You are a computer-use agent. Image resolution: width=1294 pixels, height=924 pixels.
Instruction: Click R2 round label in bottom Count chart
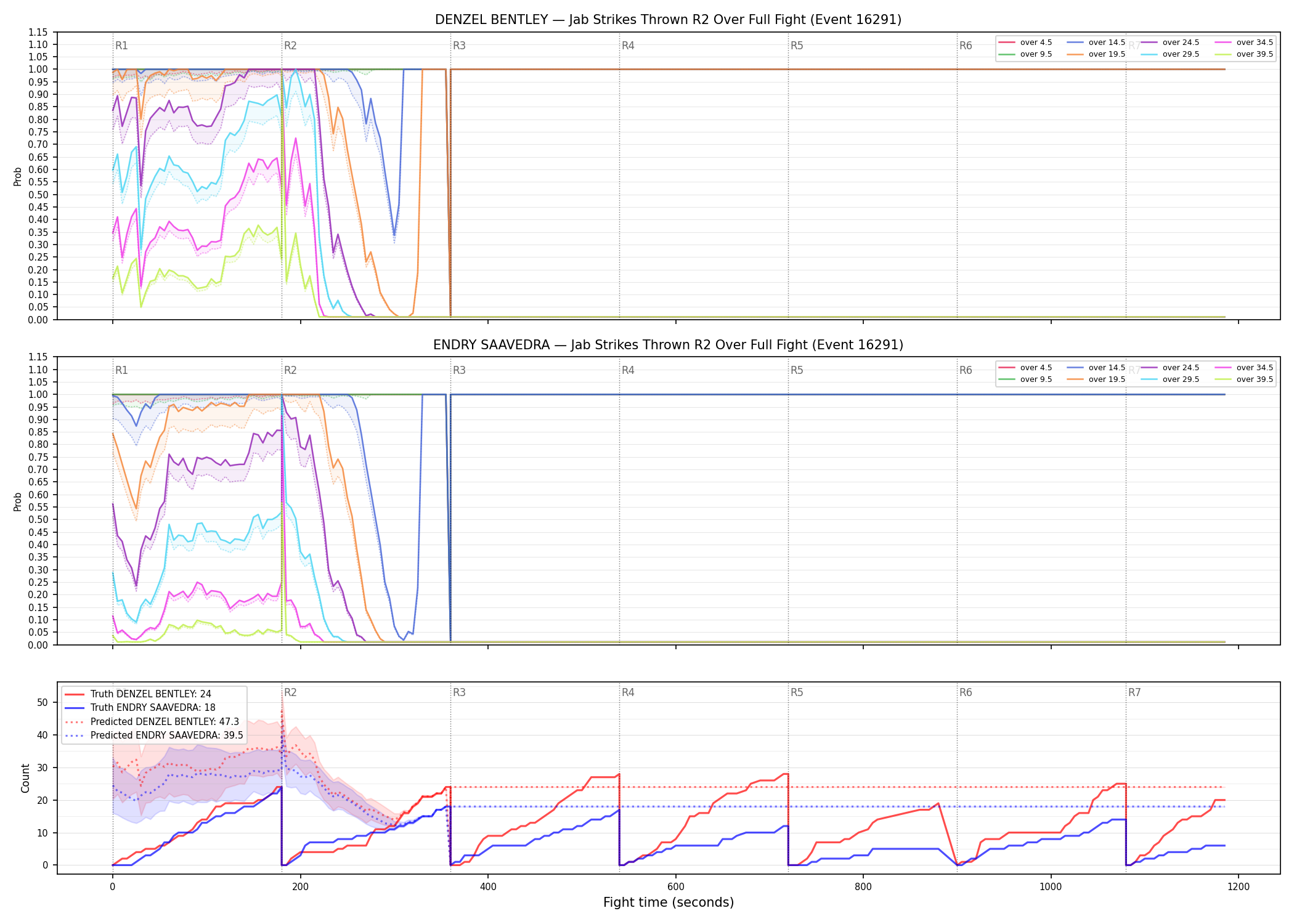(290, 692)
